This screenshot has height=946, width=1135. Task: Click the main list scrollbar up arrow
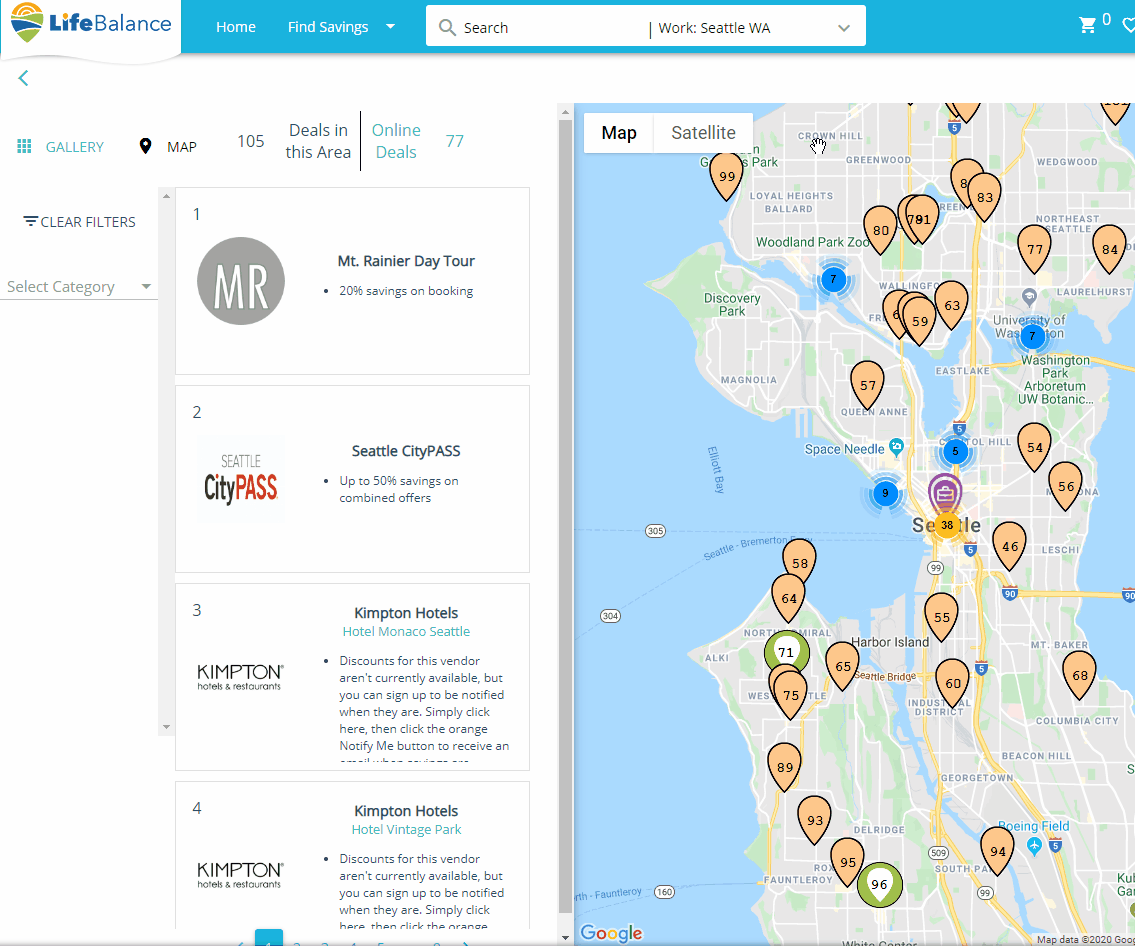(x=565, y=112)
